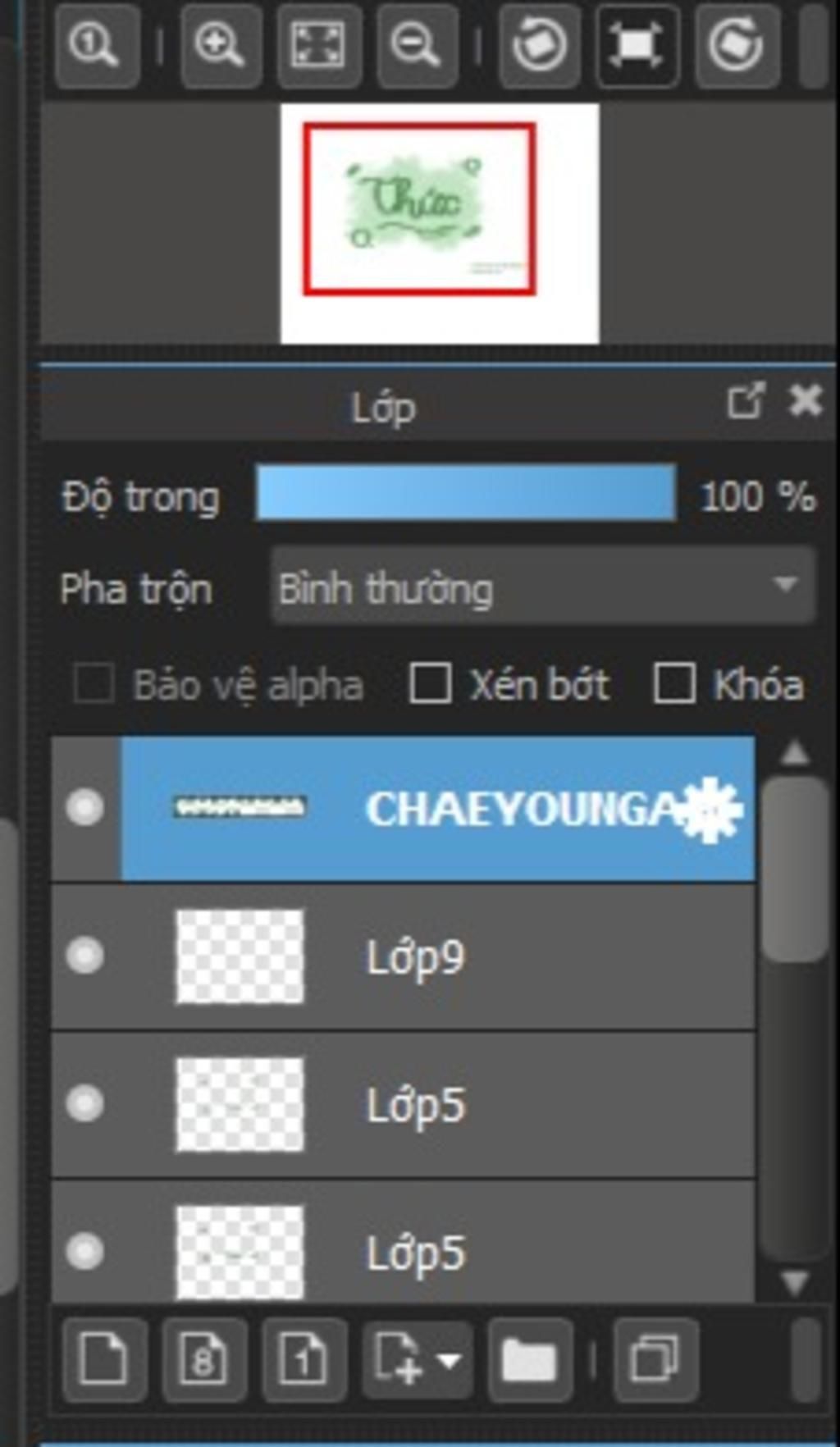
Task: Open the Pha trộn blend mode dropdown
Action: point(543,587)
